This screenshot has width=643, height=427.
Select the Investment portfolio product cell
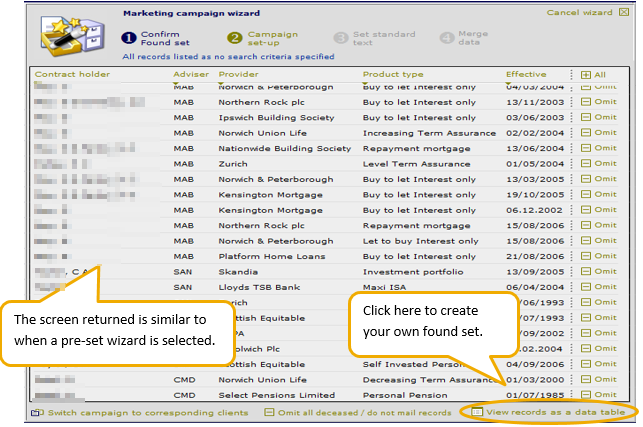(413, 272)
